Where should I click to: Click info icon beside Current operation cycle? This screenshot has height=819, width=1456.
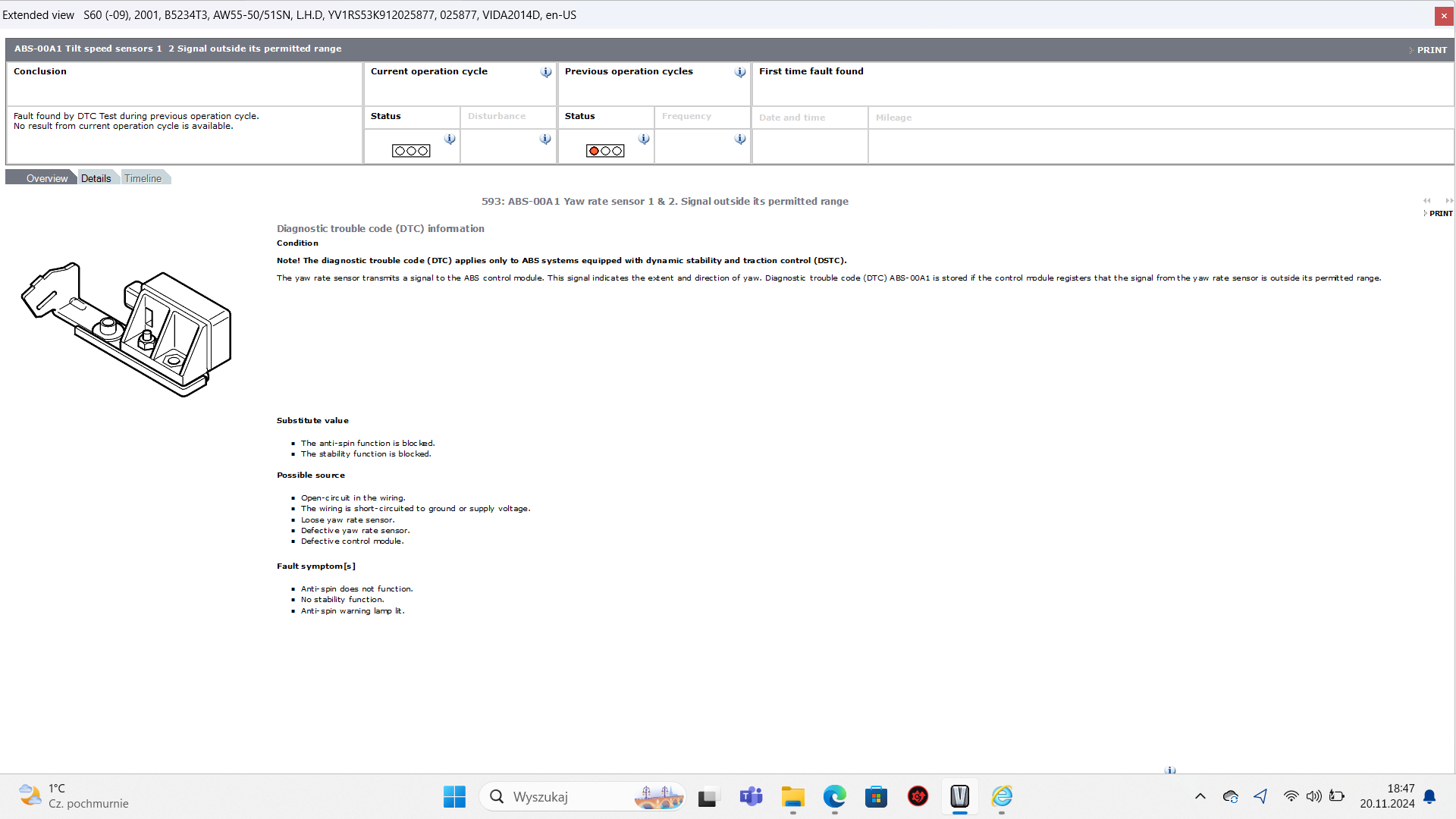point(546,72)
